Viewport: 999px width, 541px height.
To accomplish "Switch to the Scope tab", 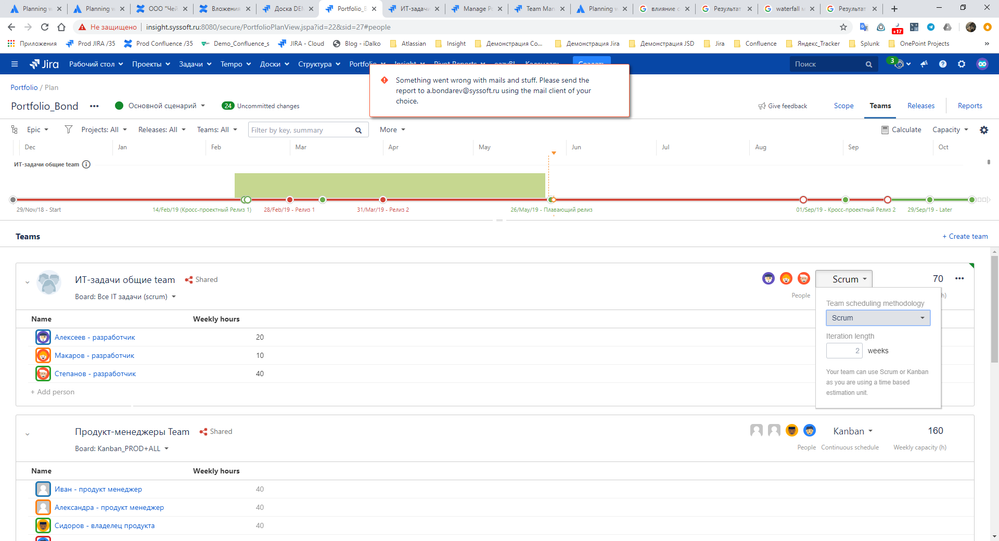I will pos(844,106).
